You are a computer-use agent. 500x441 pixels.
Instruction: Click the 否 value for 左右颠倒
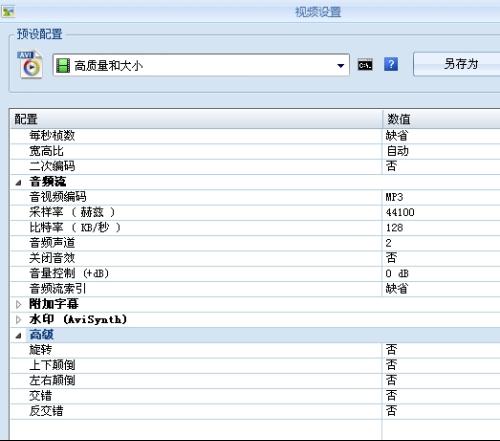point(391,381)
